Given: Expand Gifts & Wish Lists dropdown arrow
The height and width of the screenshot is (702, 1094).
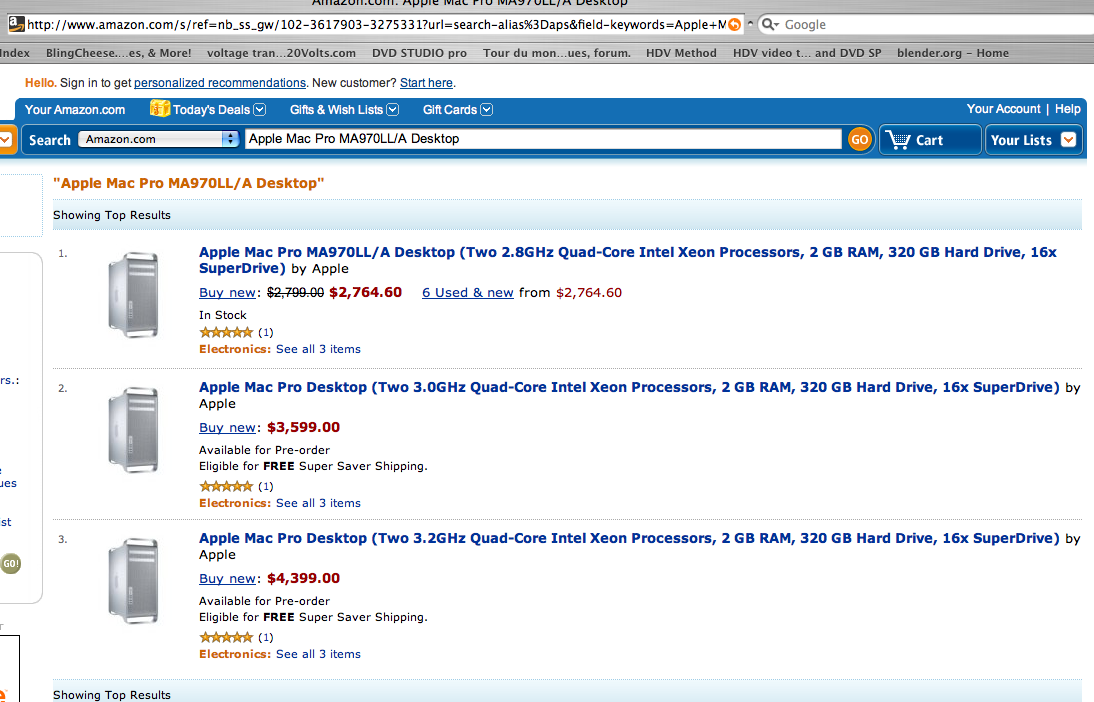Looking at the screenshot, I should [x=393, y=110].
